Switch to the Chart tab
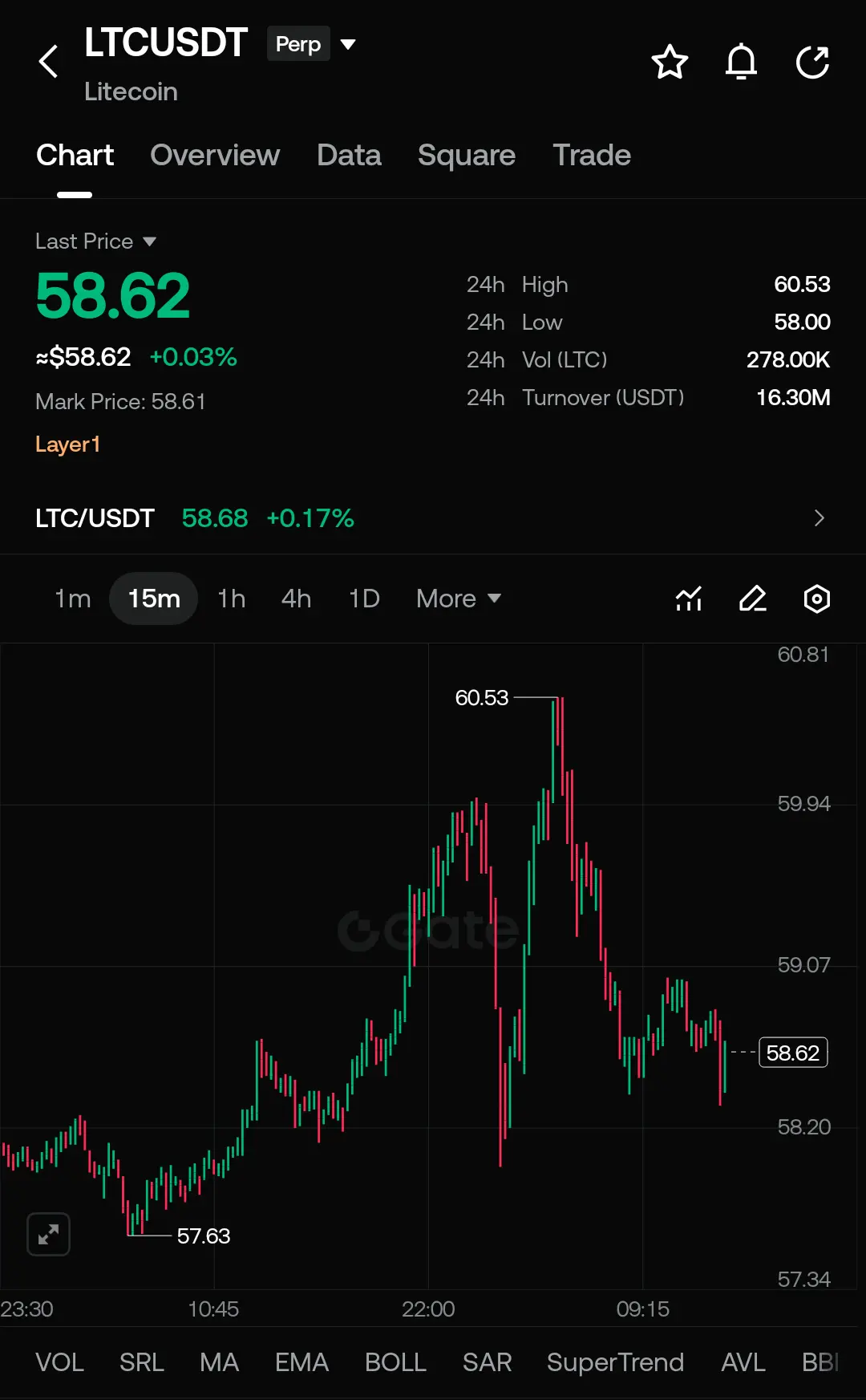 (75, 155)
